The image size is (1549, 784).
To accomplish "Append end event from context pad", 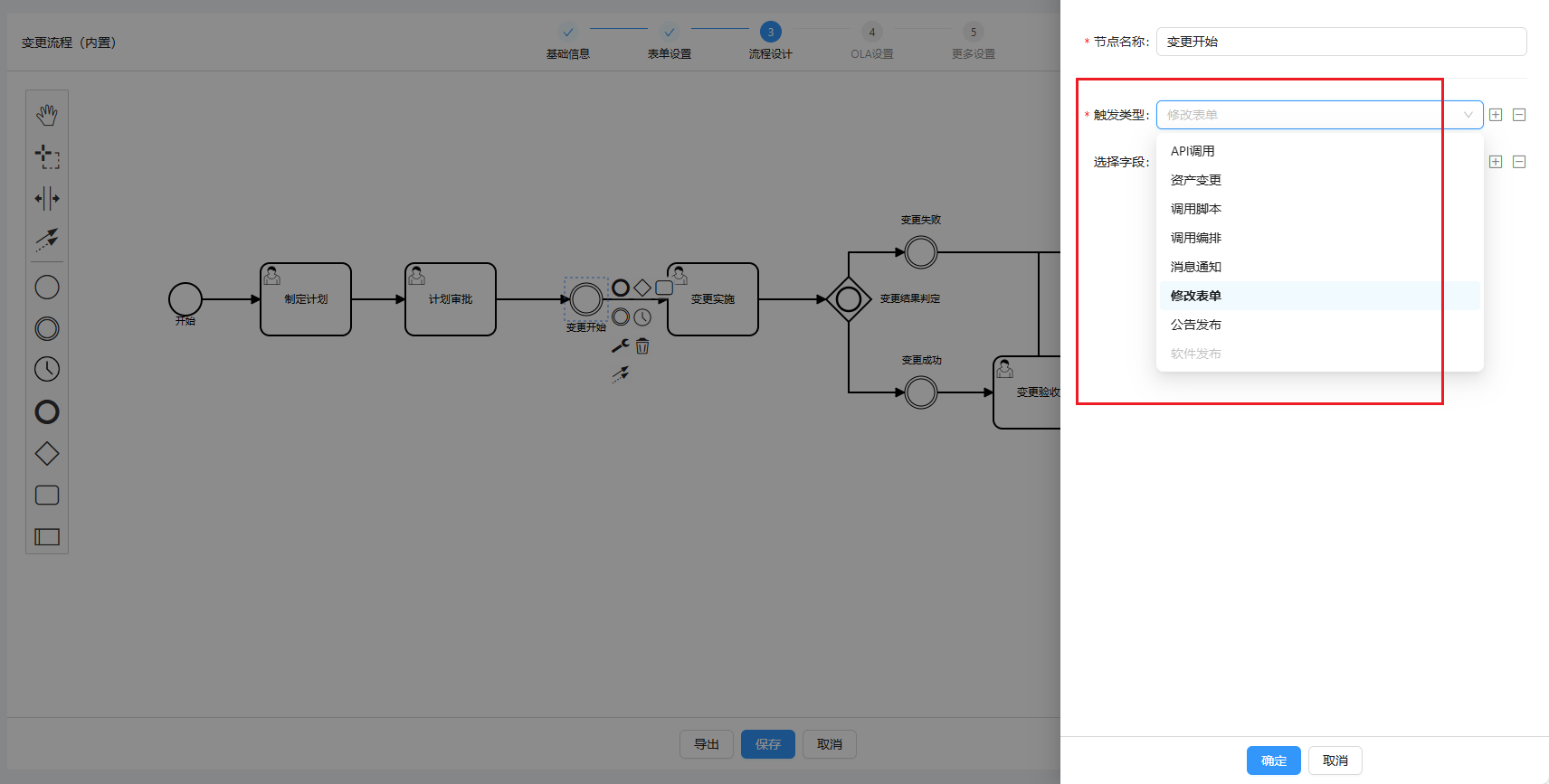I will pyautogui.click(x=621, y=288).
